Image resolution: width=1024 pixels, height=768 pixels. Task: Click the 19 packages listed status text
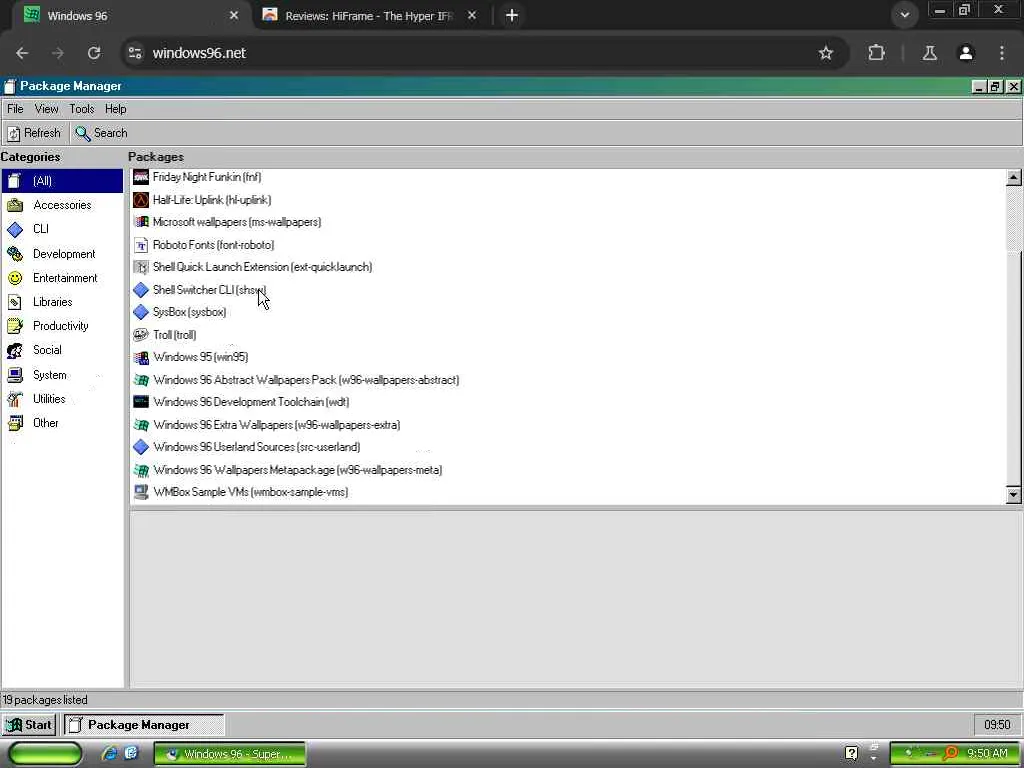tap(45, 700)
